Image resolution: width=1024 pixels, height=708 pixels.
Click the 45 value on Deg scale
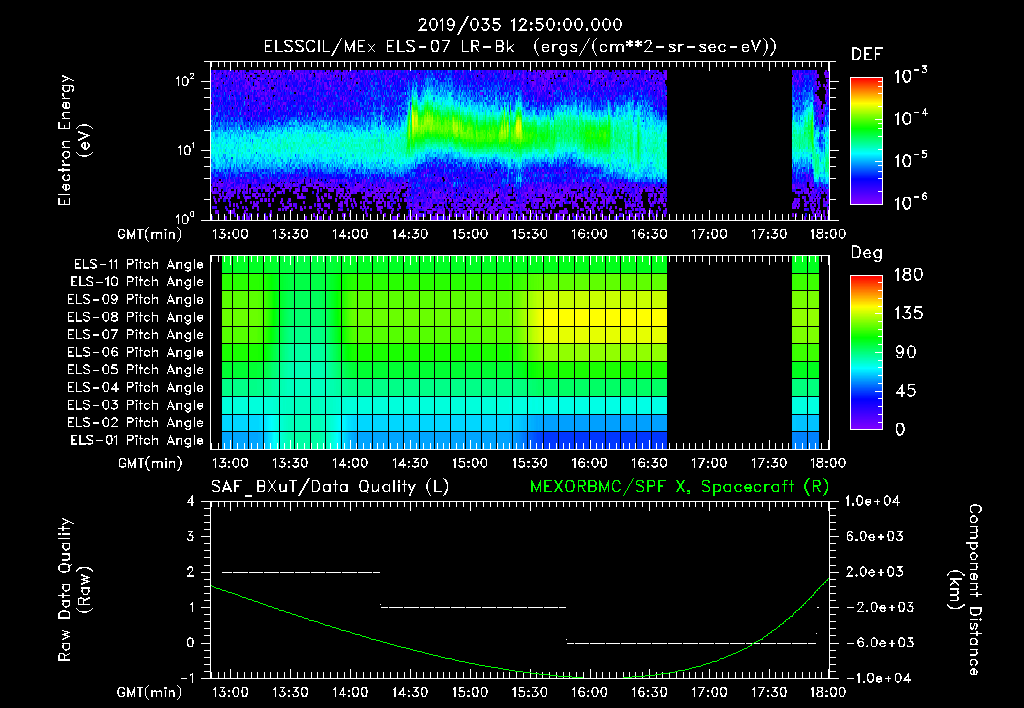[x=905, y=391]
